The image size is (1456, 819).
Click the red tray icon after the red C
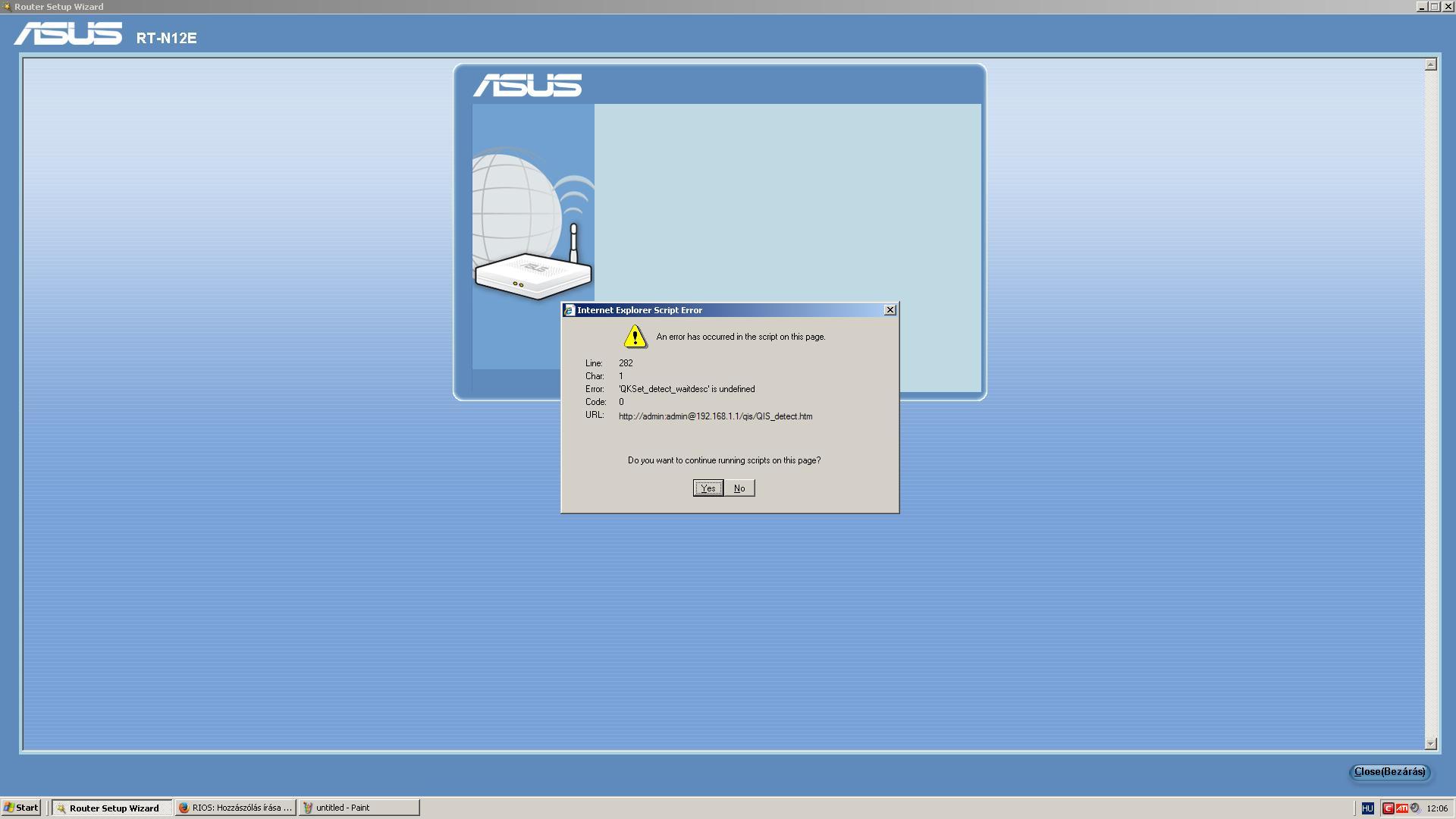point(1401,808)
